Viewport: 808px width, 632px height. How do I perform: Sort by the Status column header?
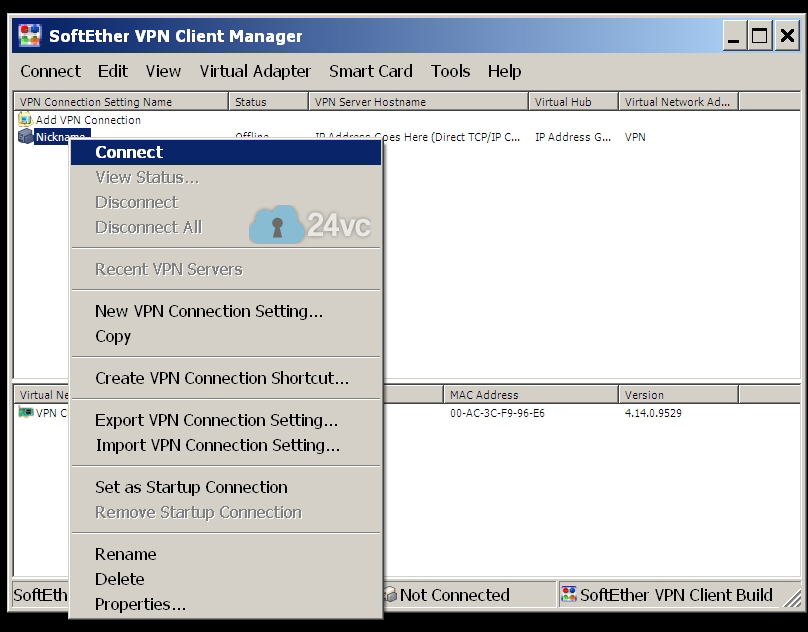(x=268, y=102)
